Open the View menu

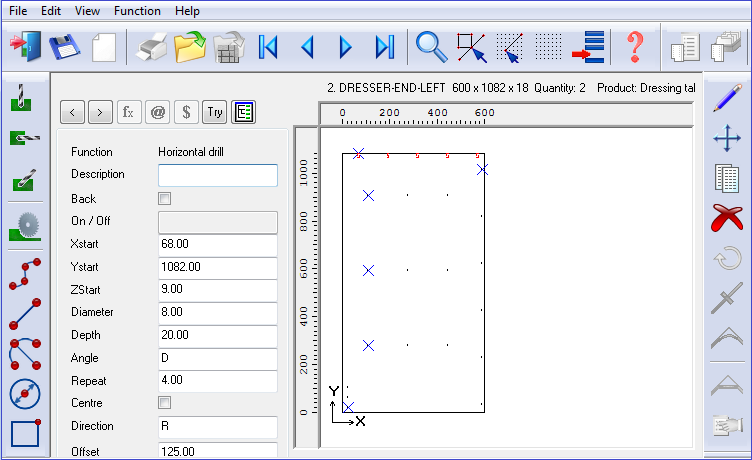click(x=87, y=11)
